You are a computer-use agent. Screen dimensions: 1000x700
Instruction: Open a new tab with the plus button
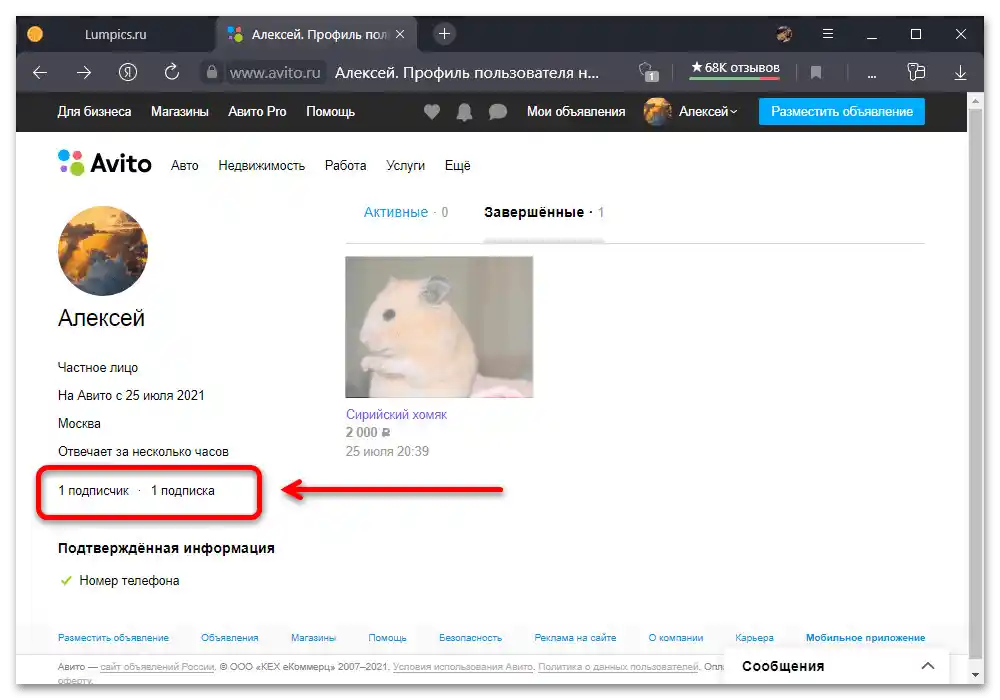coord(445,34)
